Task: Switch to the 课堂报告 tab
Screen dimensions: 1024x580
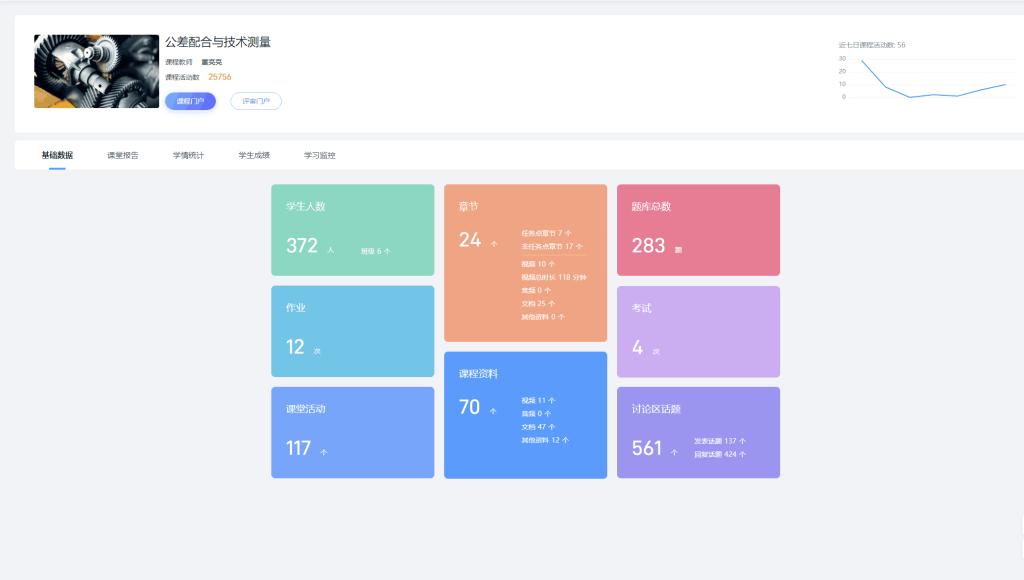Action: 123,156
